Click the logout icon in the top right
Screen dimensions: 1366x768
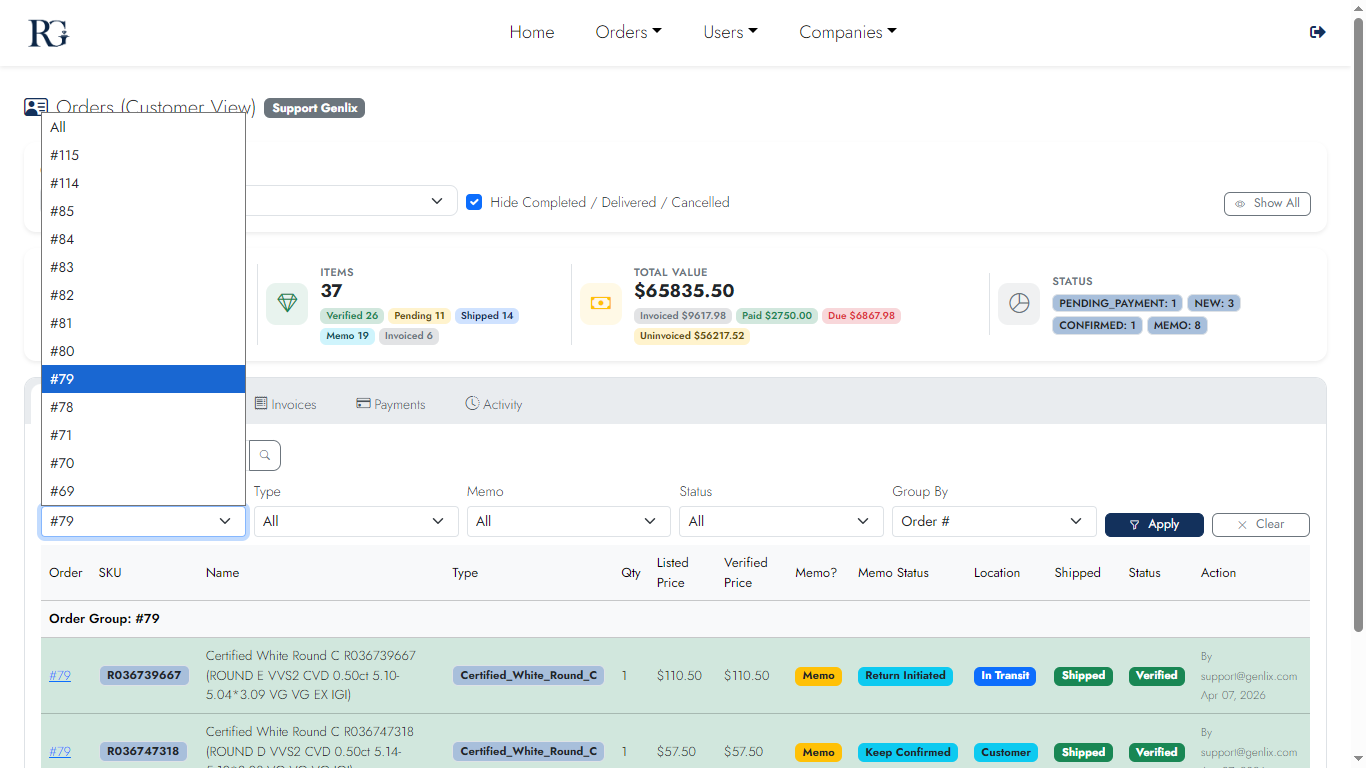(x=1317, y=31)
